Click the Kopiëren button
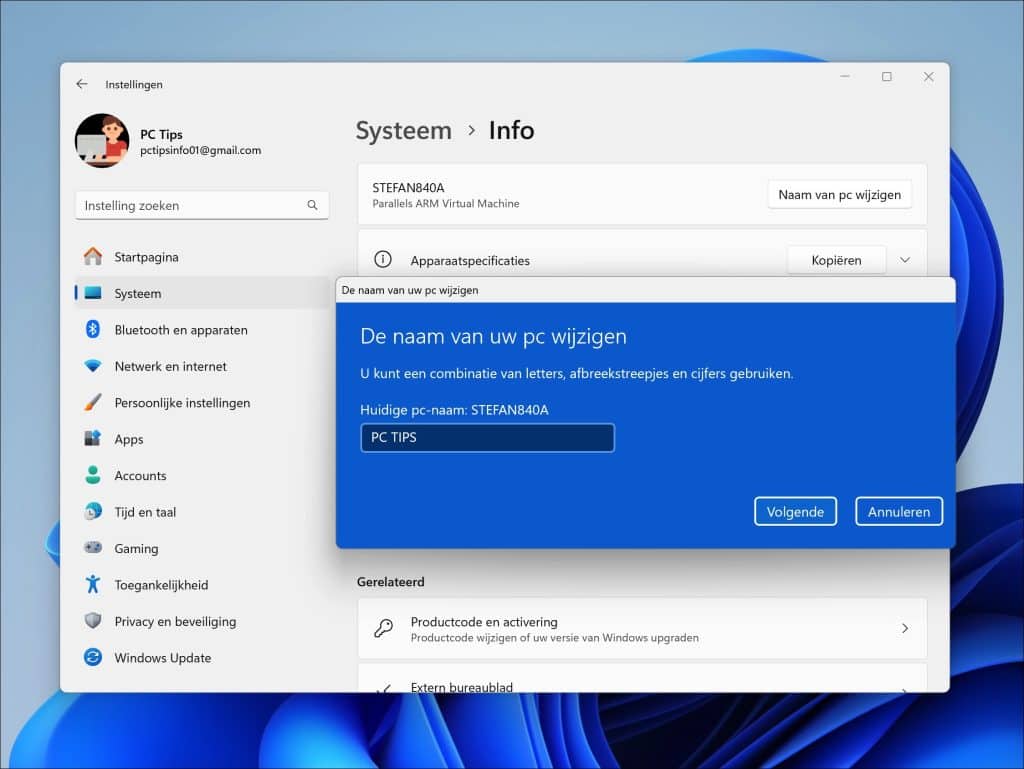1024x769 pixels. coord(837,260)
